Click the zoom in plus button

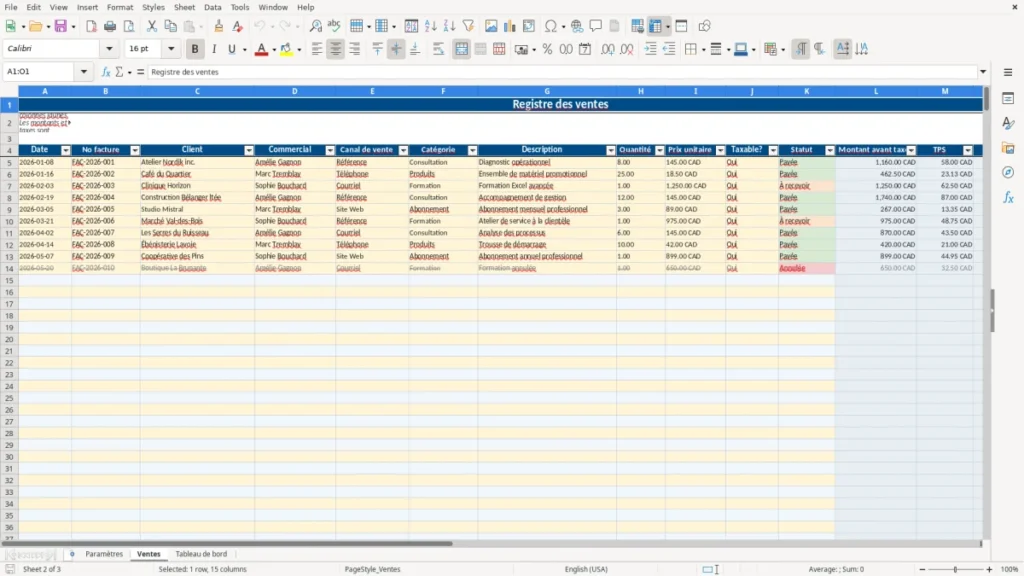click(x=989, y=569)
